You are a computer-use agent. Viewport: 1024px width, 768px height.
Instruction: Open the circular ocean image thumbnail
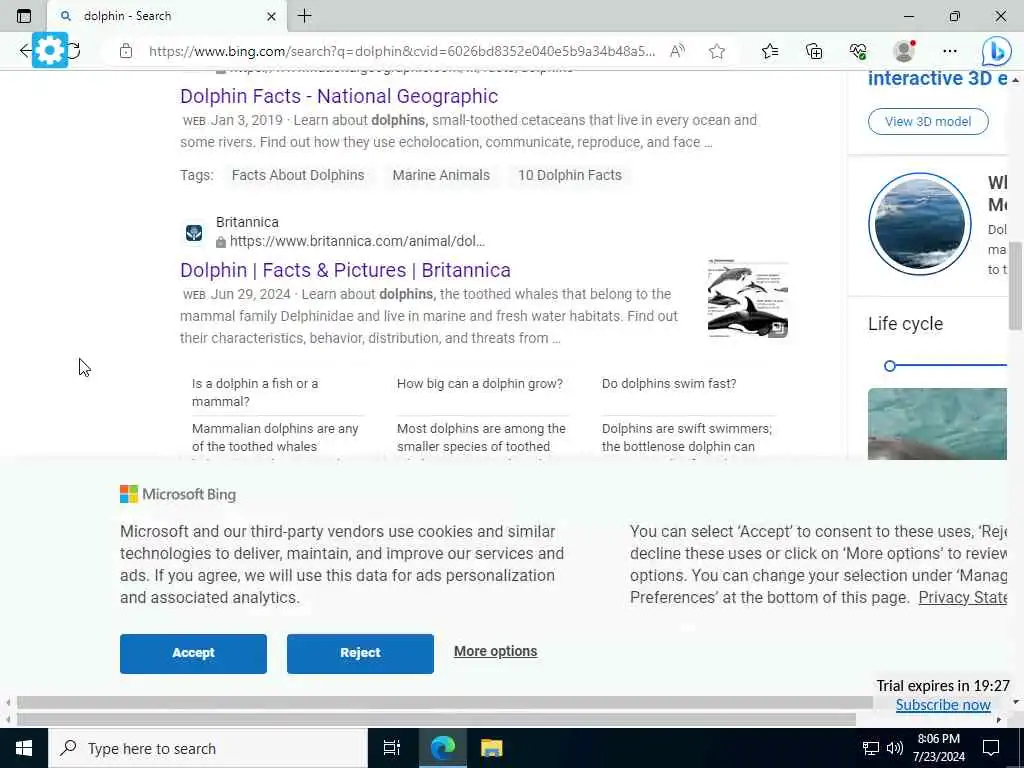[920, 224]
